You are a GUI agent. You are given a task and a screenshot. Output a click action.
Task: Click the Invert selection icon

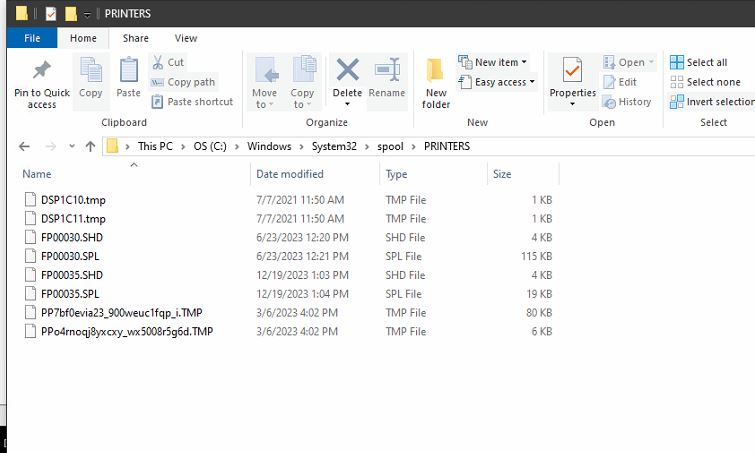677,102
